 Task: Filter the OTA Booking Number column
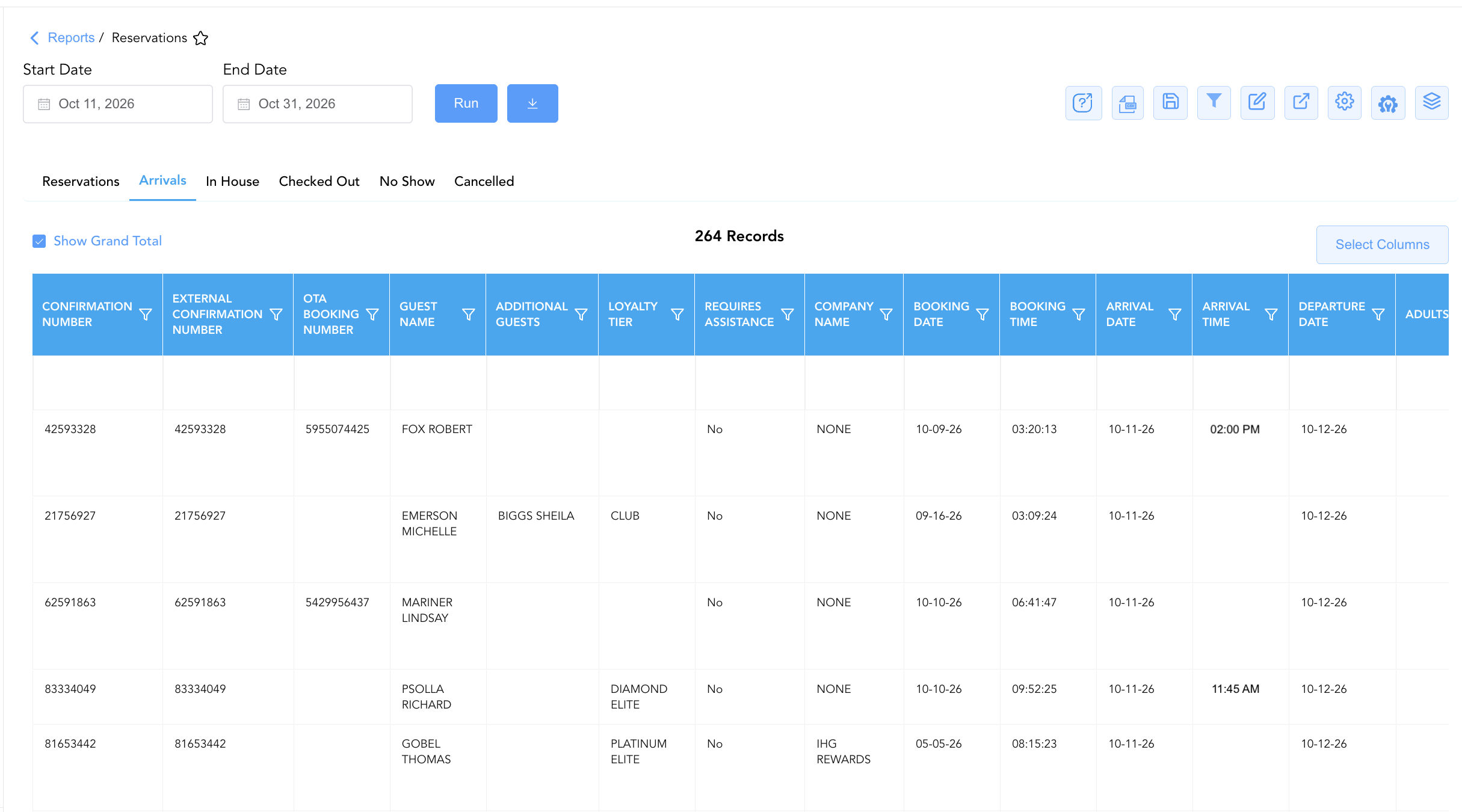click(372, 315)
